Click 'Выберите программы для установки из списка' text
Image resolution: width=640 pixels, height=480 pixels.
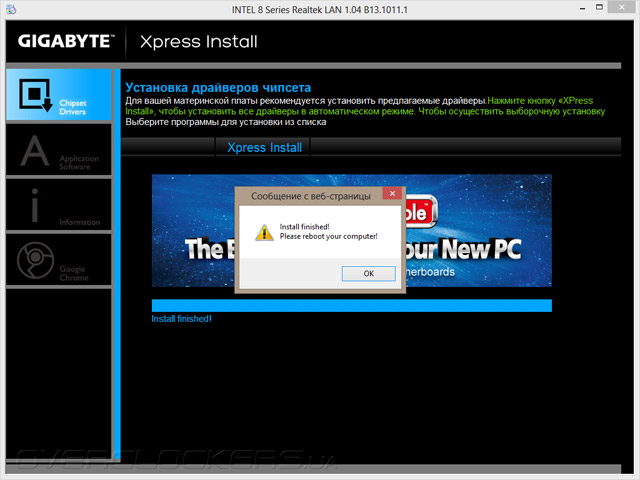pyautogui.click(x=226, y=122)
